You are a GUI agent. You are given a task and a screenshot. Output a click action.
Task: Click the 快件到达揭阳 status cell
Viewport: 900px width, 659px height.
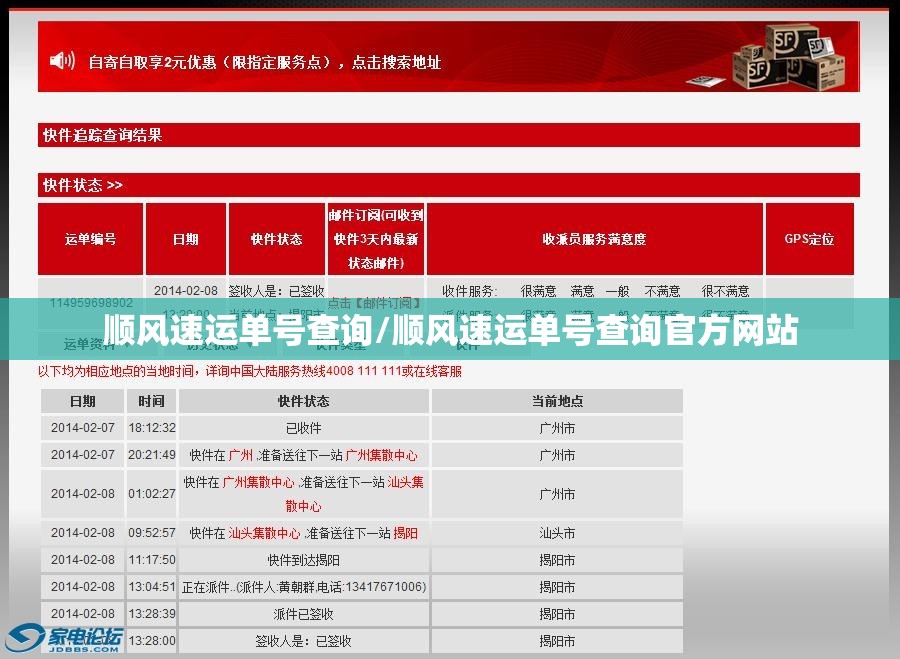(304, 560)
